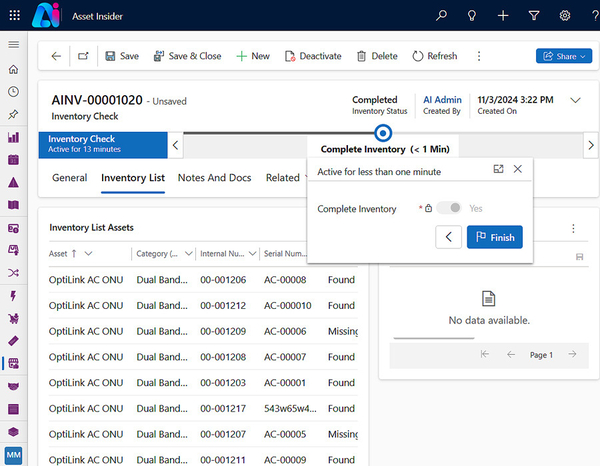Click the save icon in right panel
The height and width of the screenshot is (466, 600).
coord(579,257)
